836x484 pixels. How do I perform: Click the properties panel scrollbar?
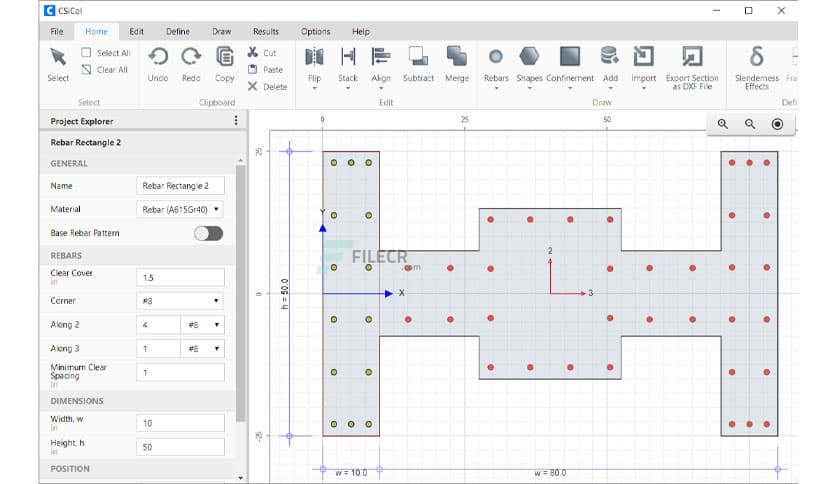(240, 293)
